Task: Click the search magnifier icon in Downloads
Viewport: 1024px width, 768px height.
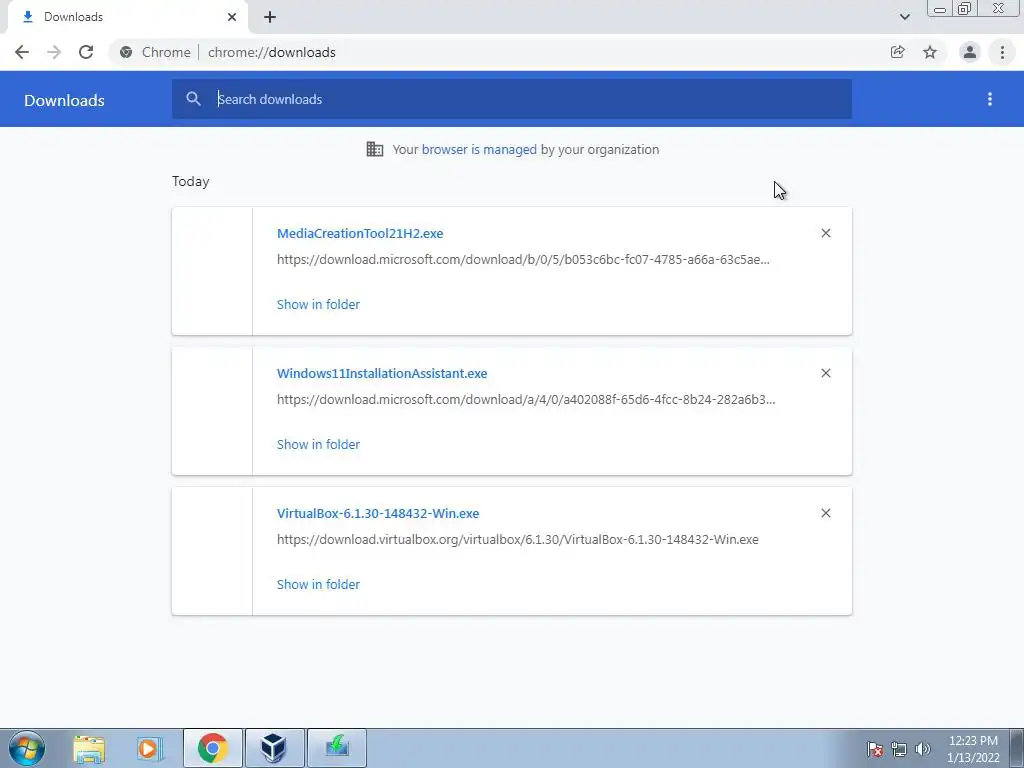Action: pos(193,99)
